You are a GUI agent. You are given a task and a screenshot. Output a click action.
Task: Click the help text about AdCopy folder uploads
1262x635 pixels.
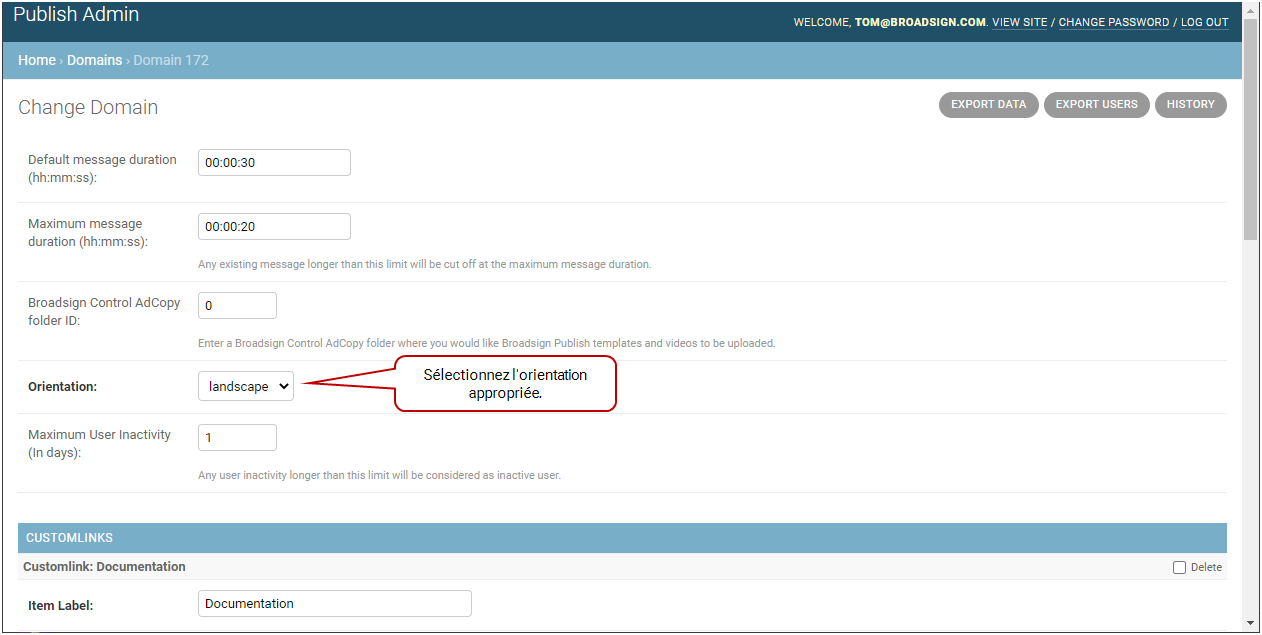pyautogui.click(x=486, y=343)
